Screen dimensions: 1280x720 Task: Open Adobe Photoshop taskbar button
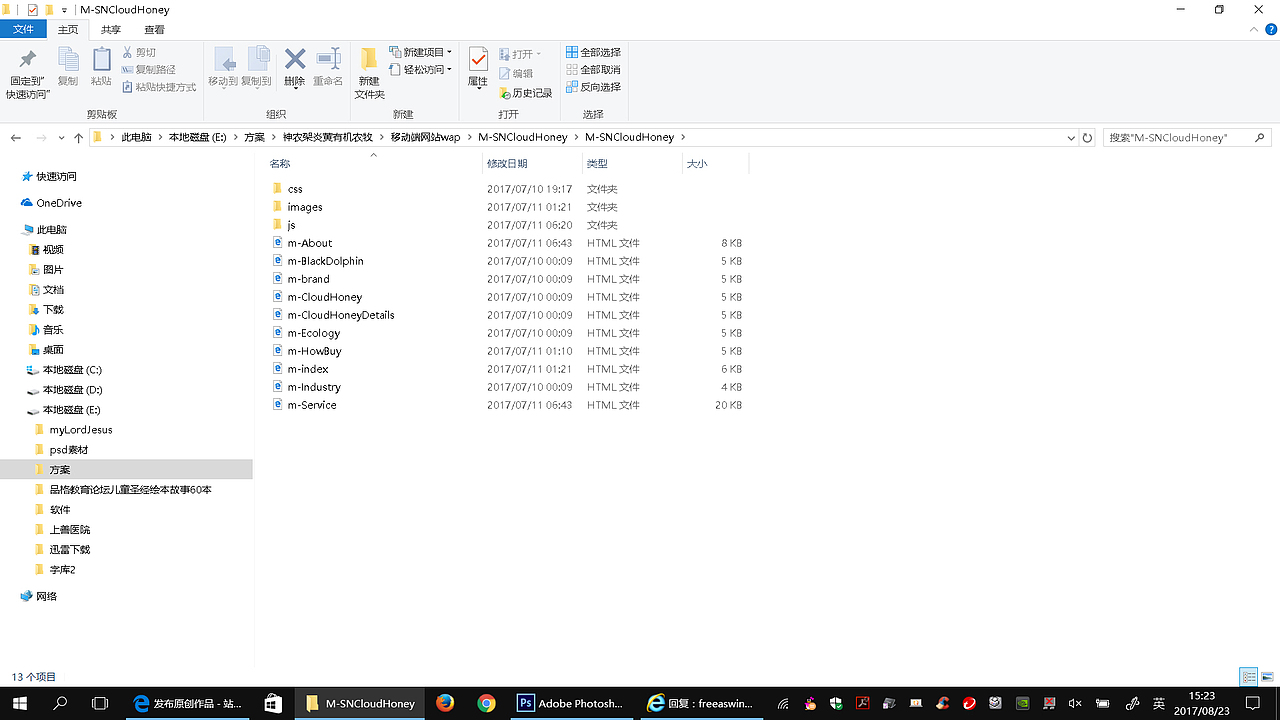tap(570, 703)
